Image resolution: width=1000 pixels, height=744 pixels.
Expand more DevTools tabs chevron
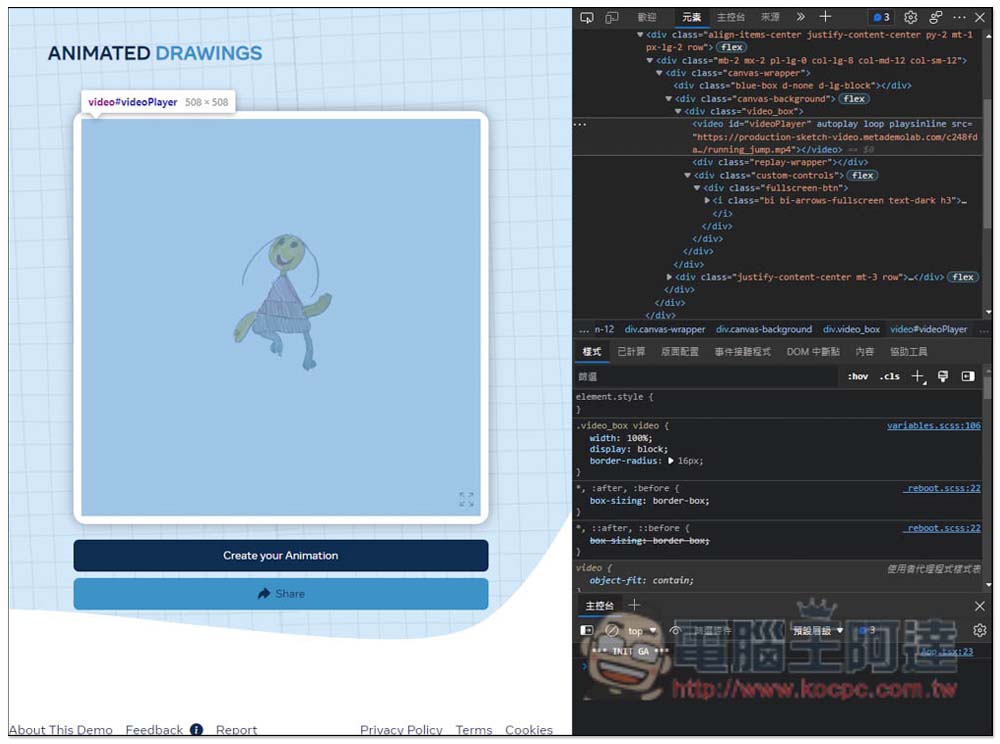(800, 17)
